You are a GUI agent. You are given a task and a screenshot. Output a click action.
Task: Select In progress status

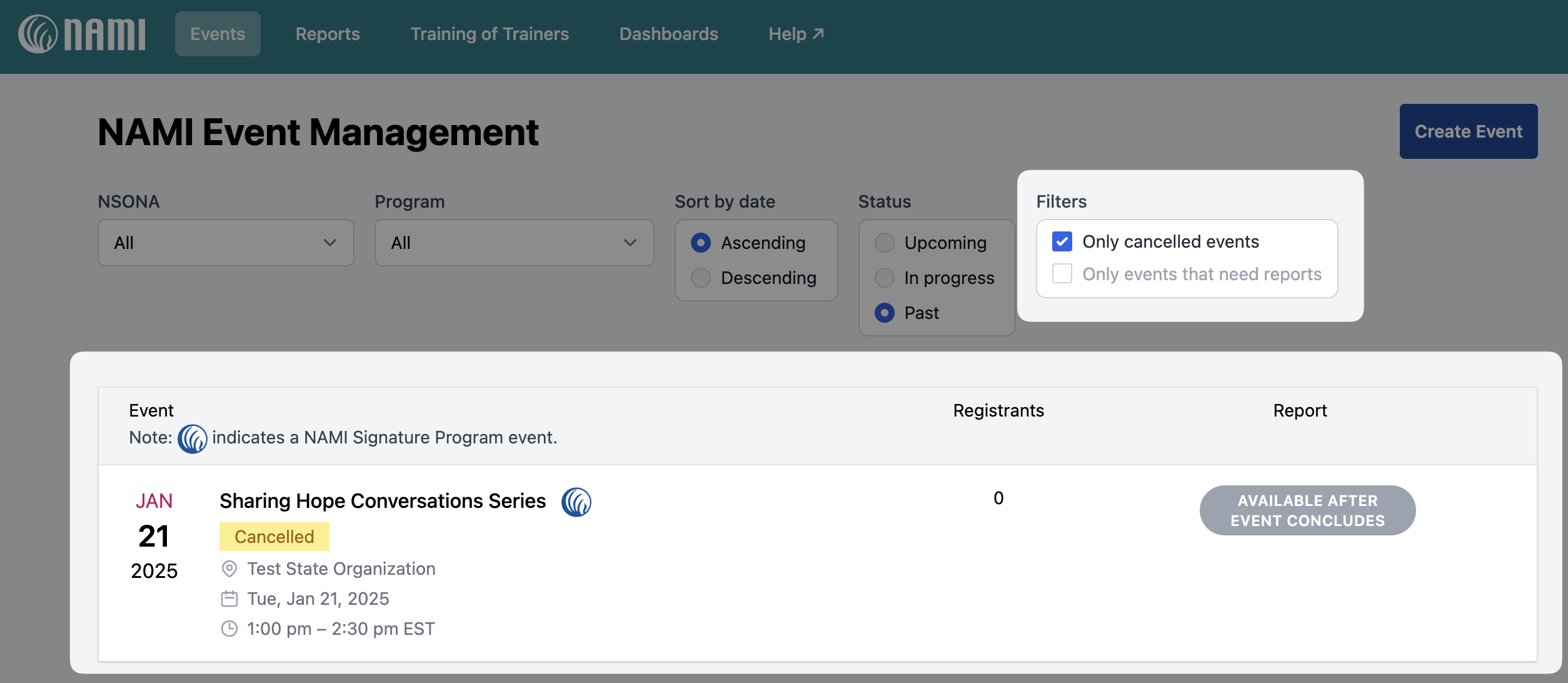tap(884, 278)
